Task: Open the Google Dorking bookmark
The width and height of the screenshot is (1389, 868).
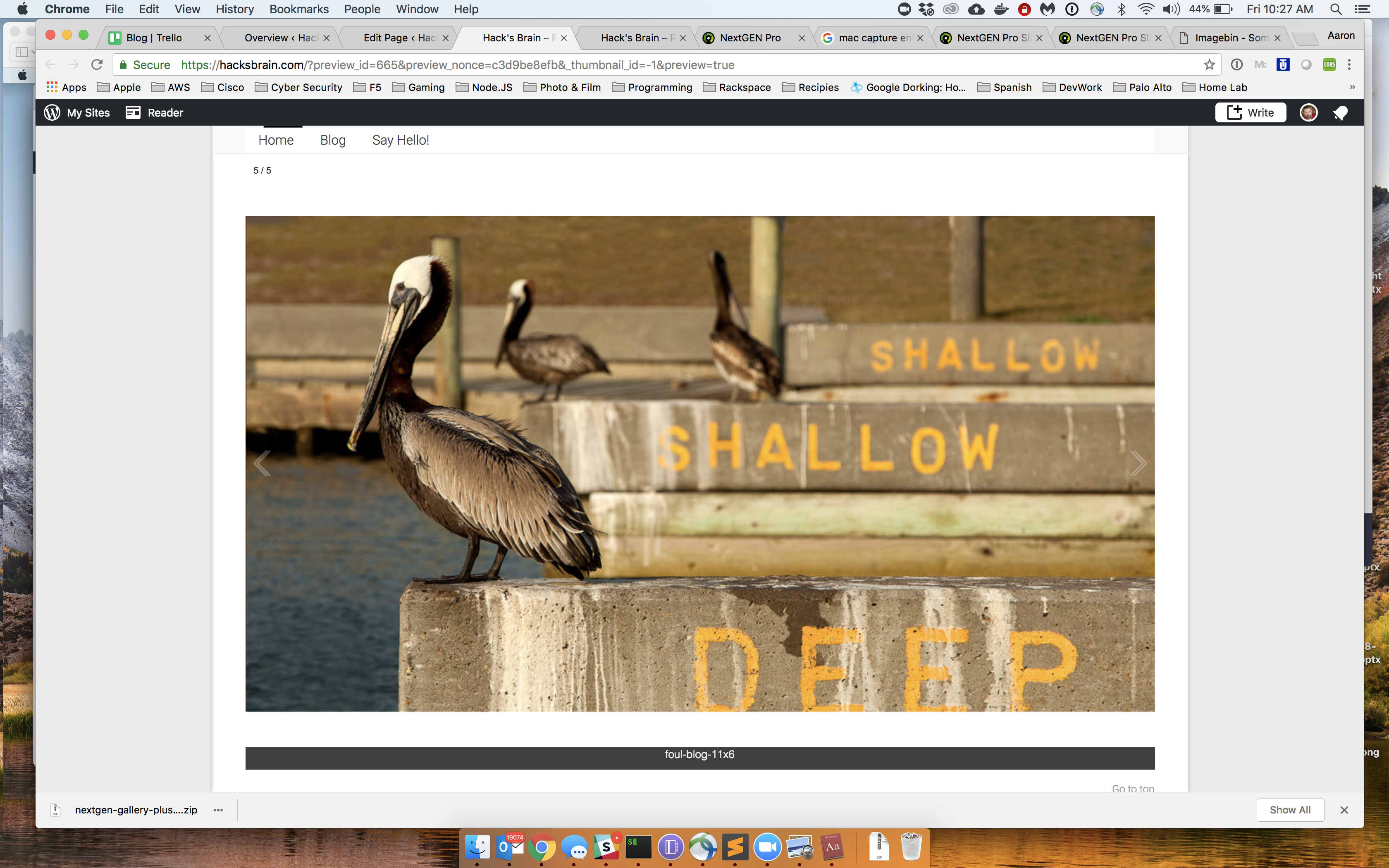Action: (909, 87)
